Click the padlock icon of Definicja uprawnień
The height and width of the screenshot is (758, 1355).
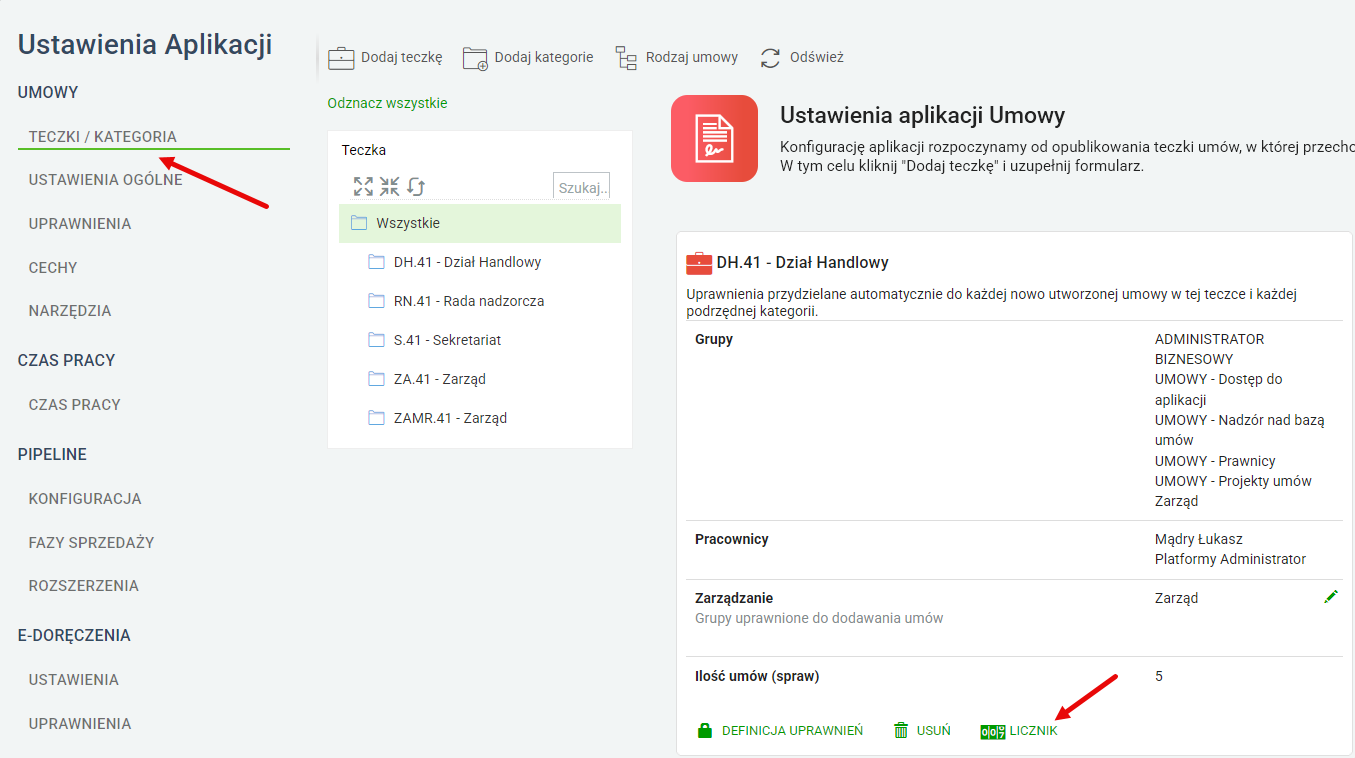704,730
